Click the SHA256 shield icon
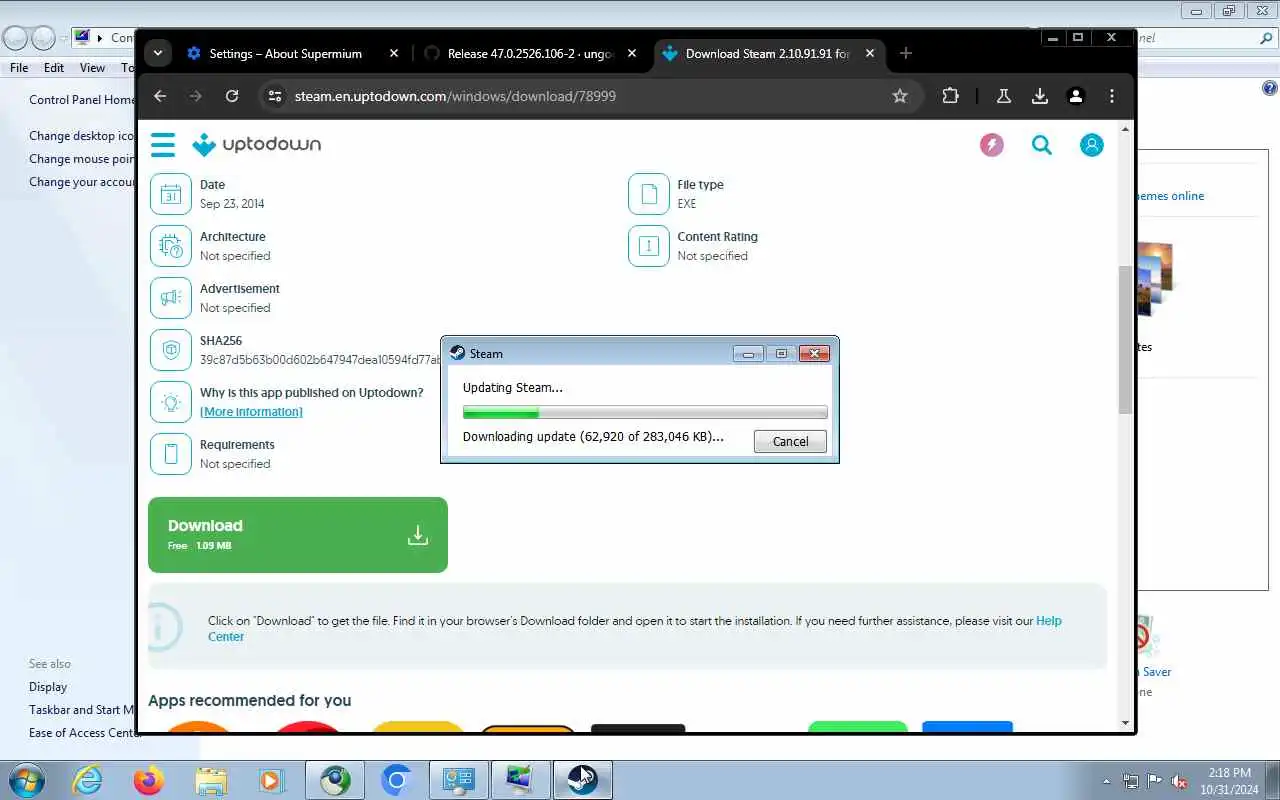Image resolution: width=1280 pixels, height=800 pixels. 171,350
